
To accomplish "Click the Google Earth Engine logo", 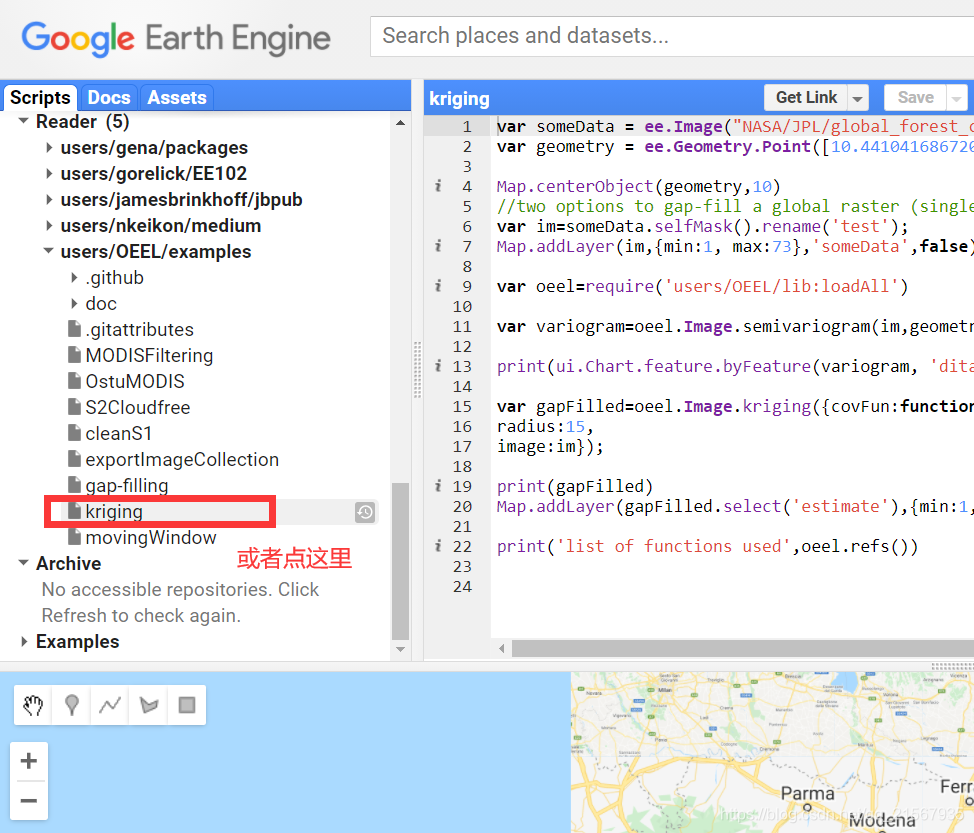I will pos(176,38).
